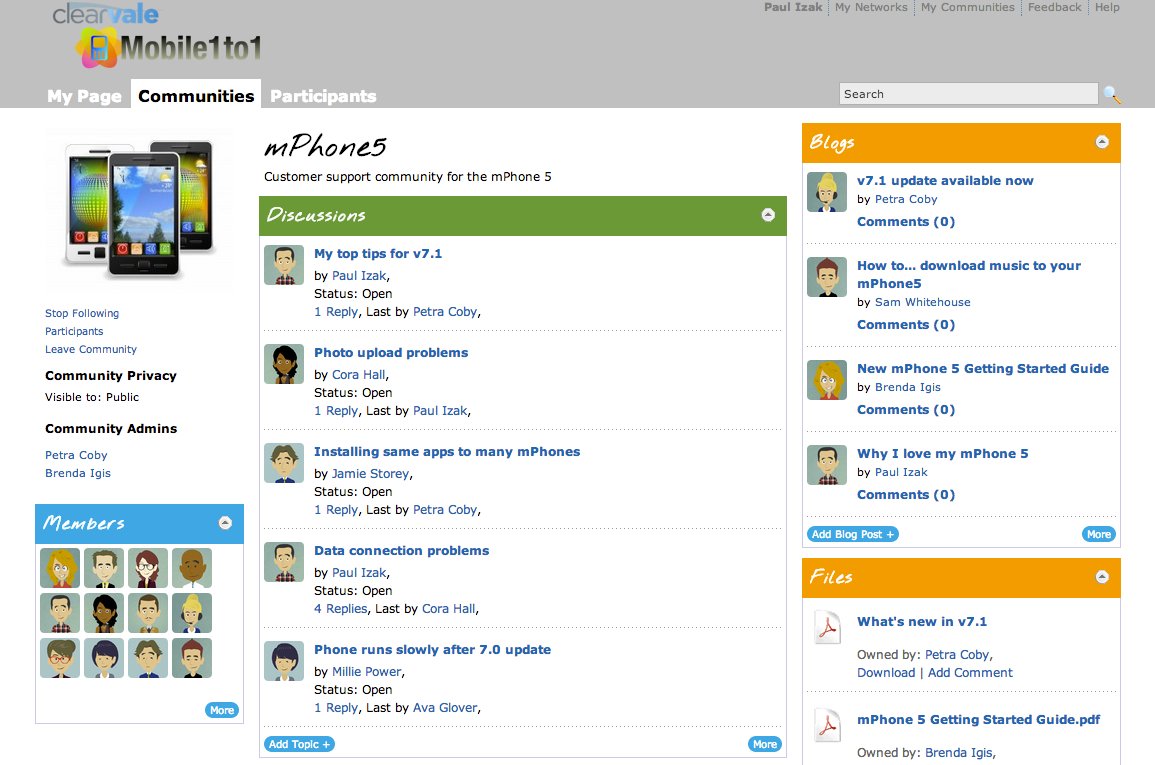The height and width of the screenshot is (765, 1155).
Task: Open My top tips for v7.1 discussion
Action: click(x=378, y=254)
